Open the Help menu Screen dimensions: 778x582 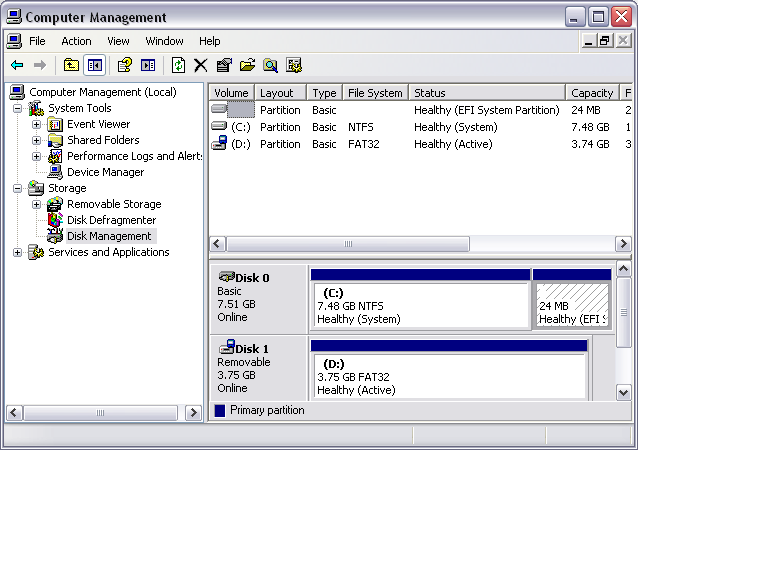tap(210, 41)
